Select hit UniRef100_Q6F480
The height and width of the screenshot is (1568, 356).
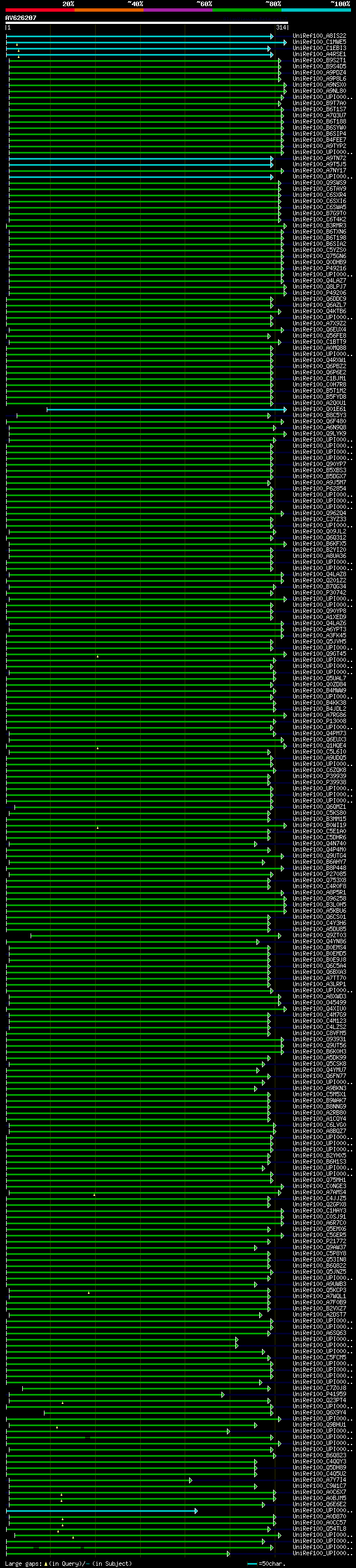319,422
